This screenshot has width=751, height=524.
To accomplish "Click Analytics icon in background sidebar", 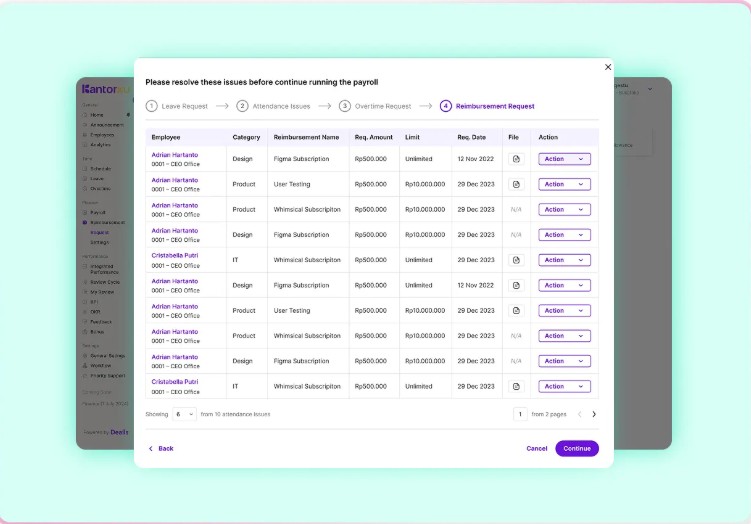I will coord(85,145).
